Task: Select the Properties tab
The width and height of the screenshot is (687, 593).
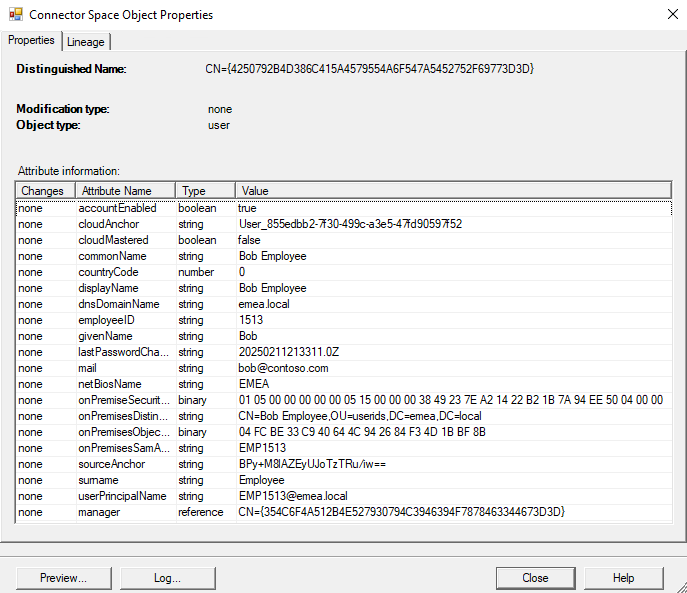Action: point(31,40)
